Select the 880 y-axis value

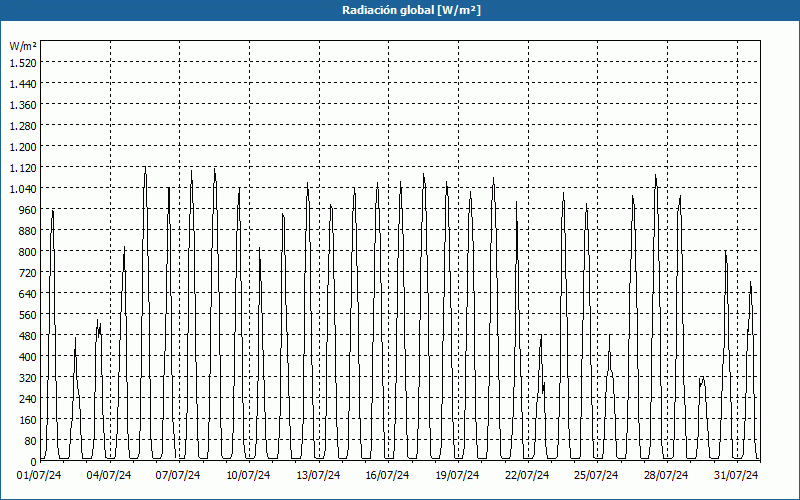(x=28, y=231)
